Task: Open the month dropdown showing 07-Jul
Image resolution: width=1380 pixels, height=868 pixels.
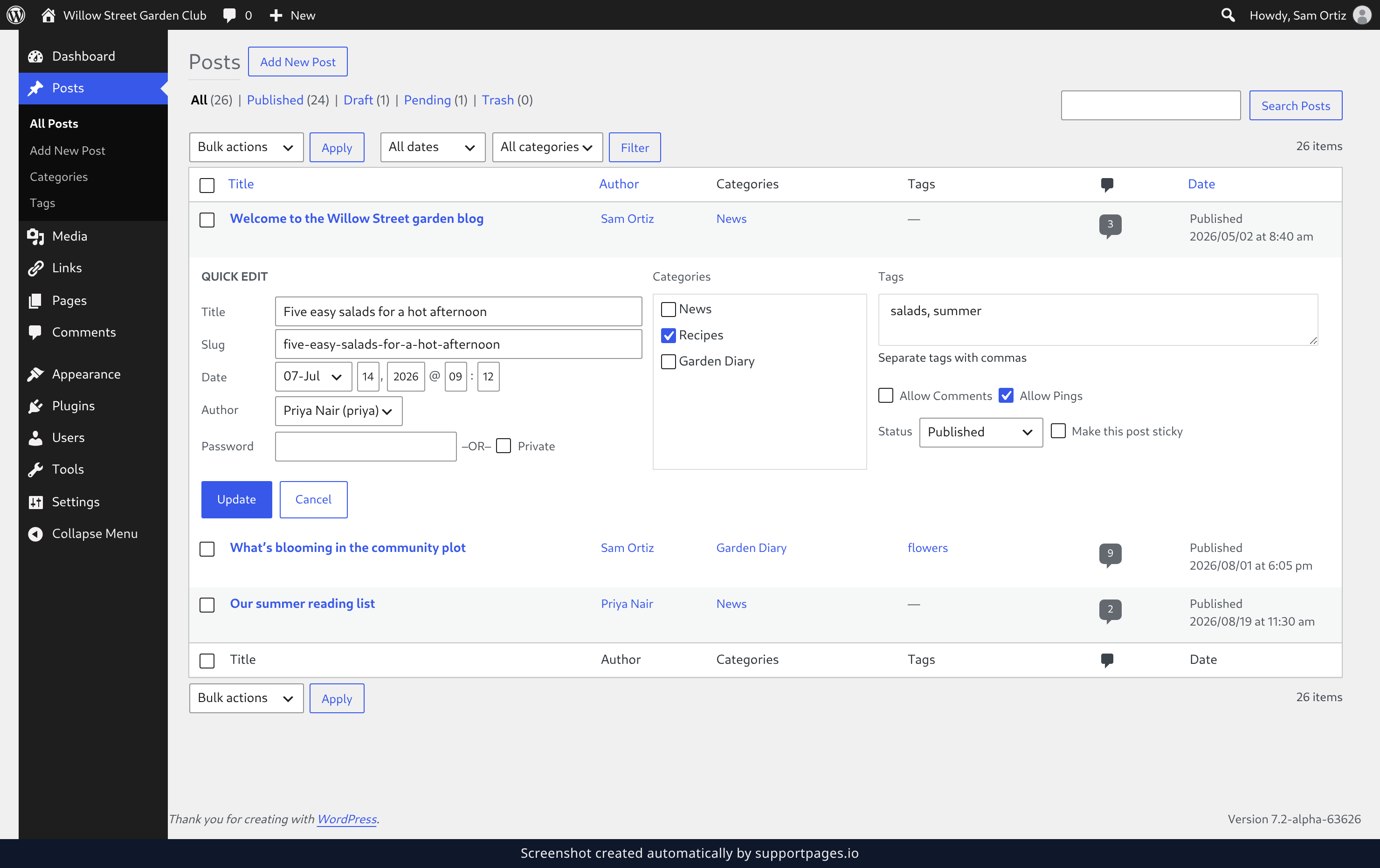Action: [x=313, y=376]
